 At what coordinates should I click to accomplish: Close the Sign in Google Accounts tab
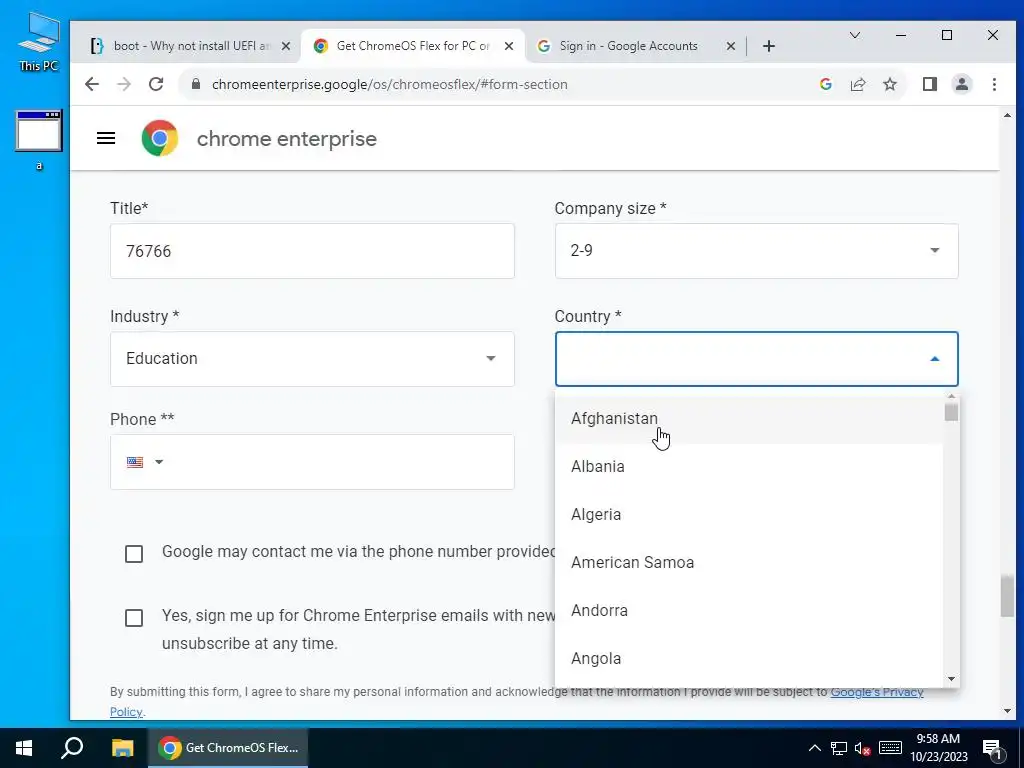click(731, 46)
